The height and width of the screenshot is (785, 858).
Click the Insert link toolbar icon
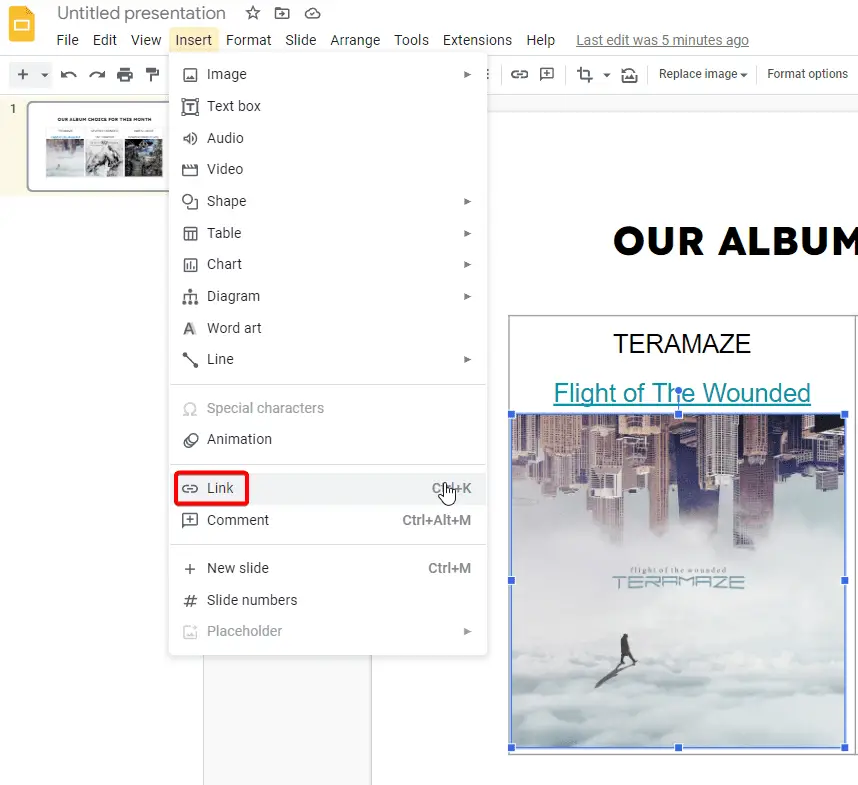click(x=519, y=74)
